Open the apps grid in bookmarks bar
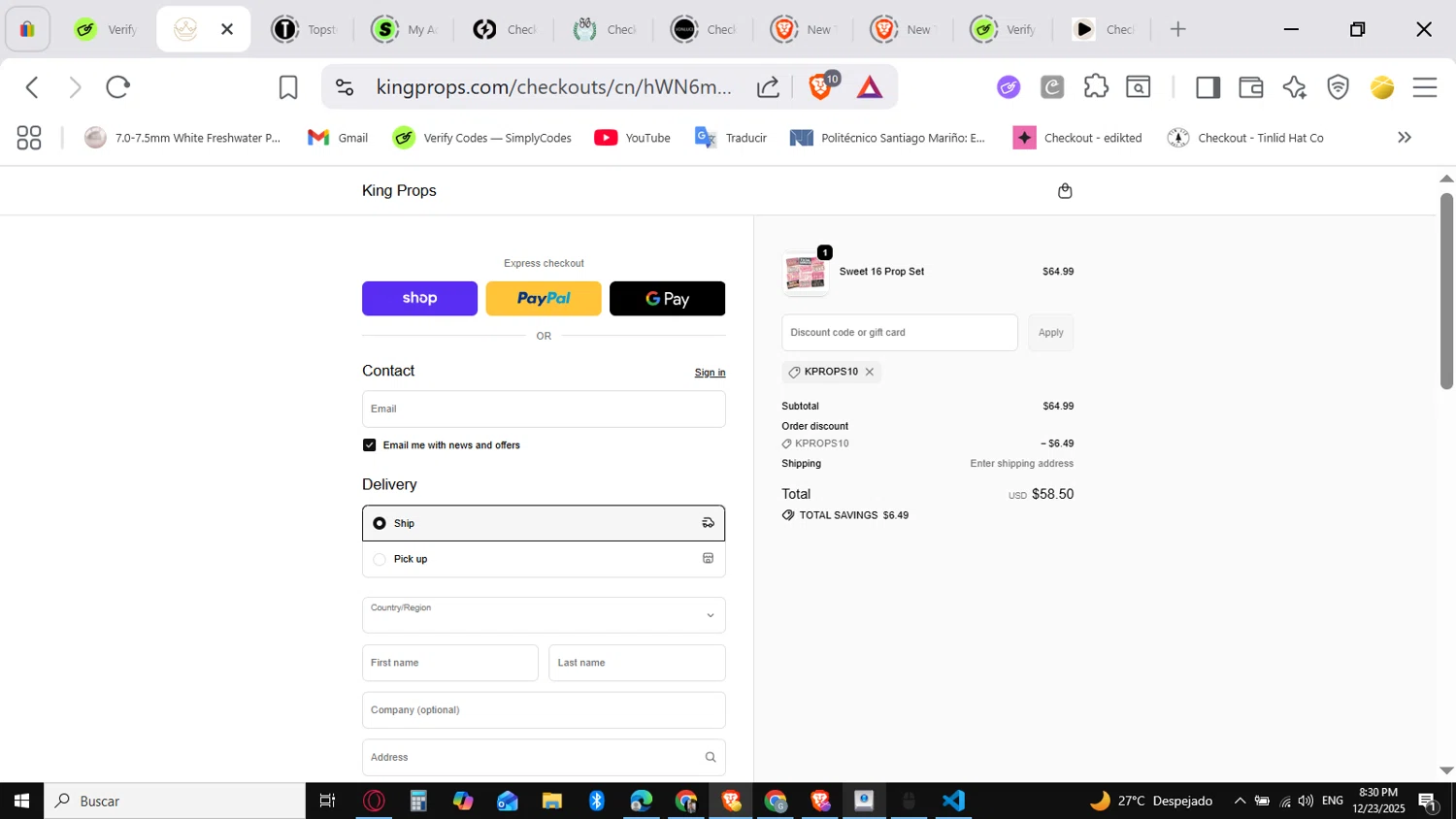Viewport: 1456px width, 819px height. (x=29, y=138)
